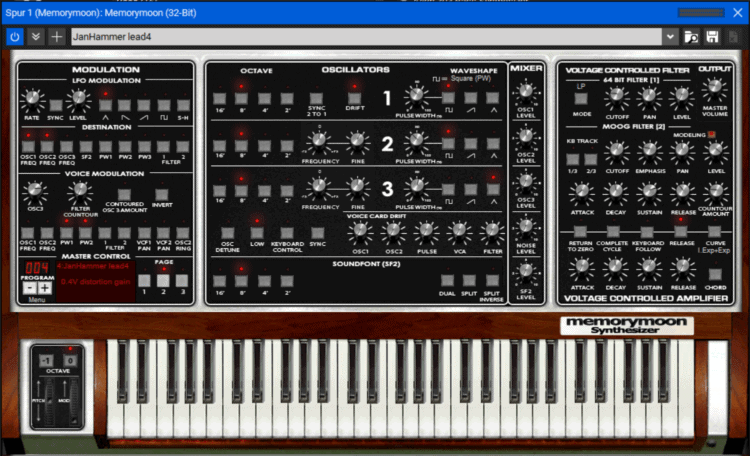Click keyboard octave -1 button

(46, 361)
